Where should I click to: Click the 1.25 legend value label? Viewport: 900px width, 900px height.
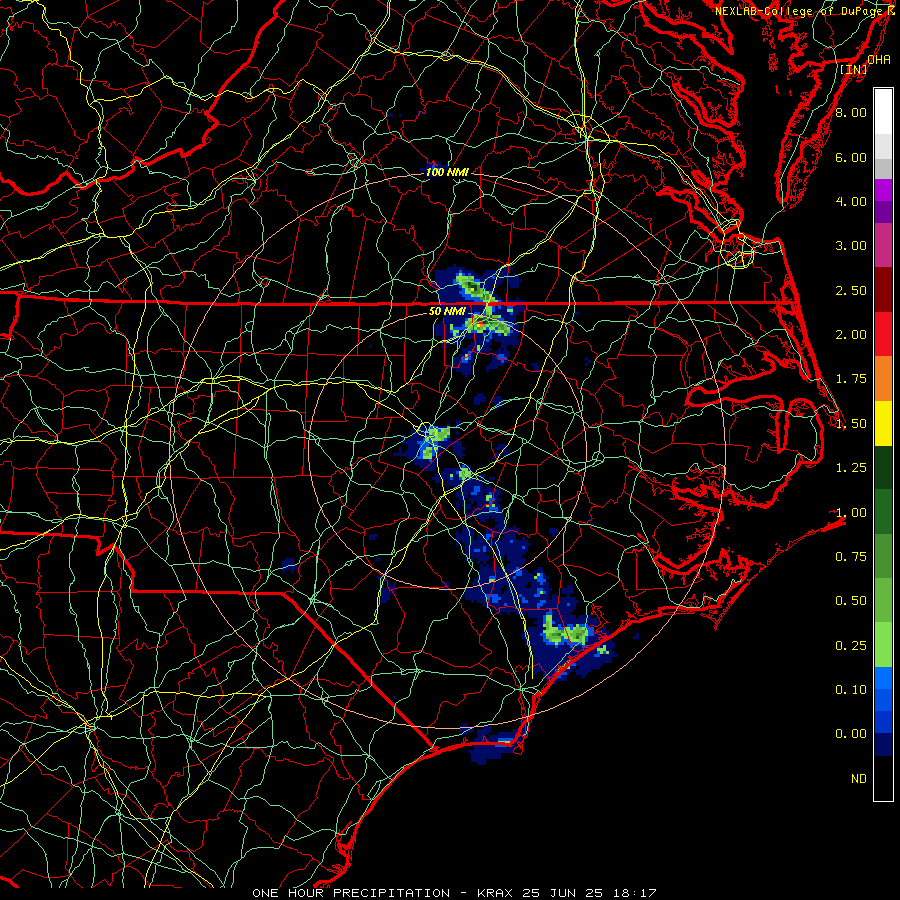point(851,468)
